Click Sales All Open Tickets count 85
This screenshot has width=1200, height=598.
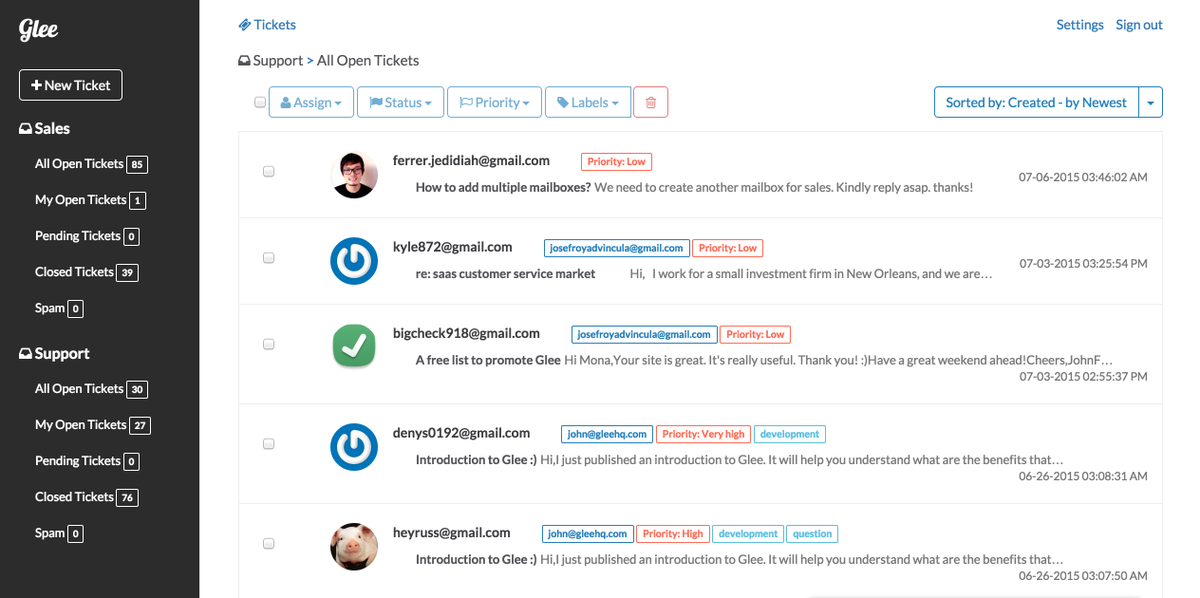coord(137,164)
